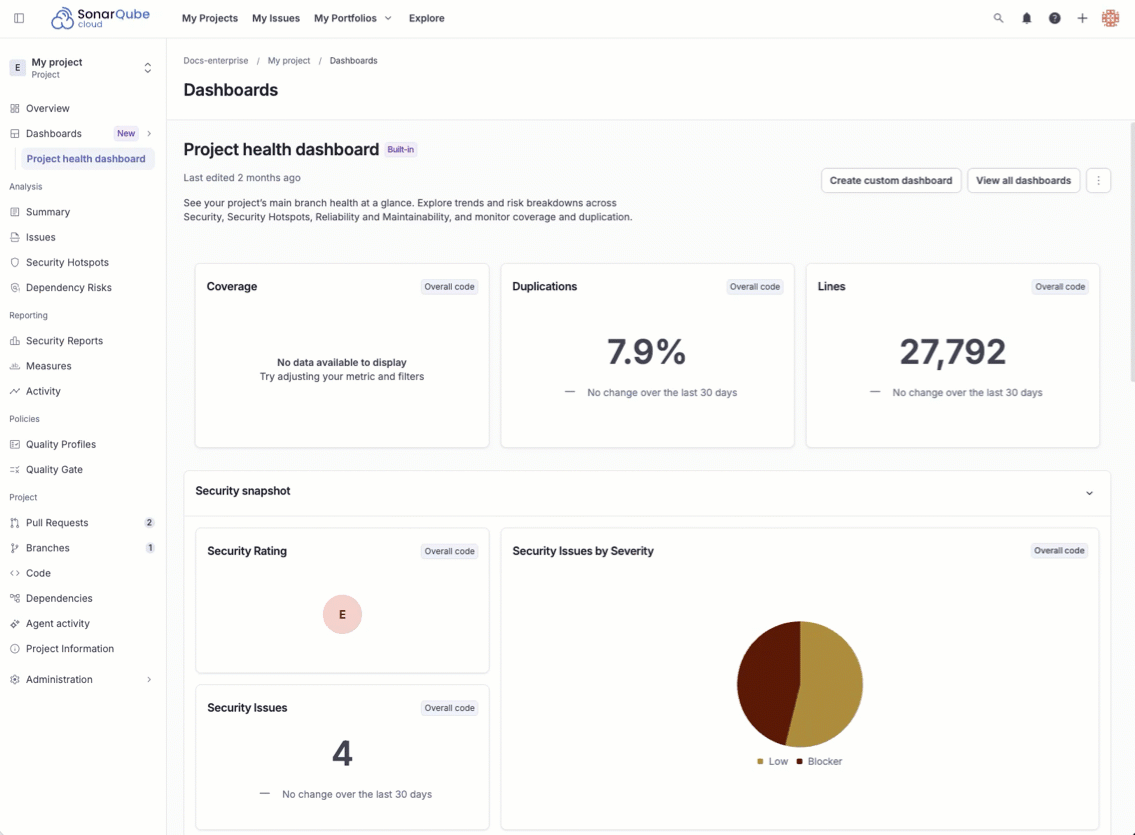The height and width of the screenshot is (835, 1135).
Task: Click the plus icon in header
Action: point(1082,18)
